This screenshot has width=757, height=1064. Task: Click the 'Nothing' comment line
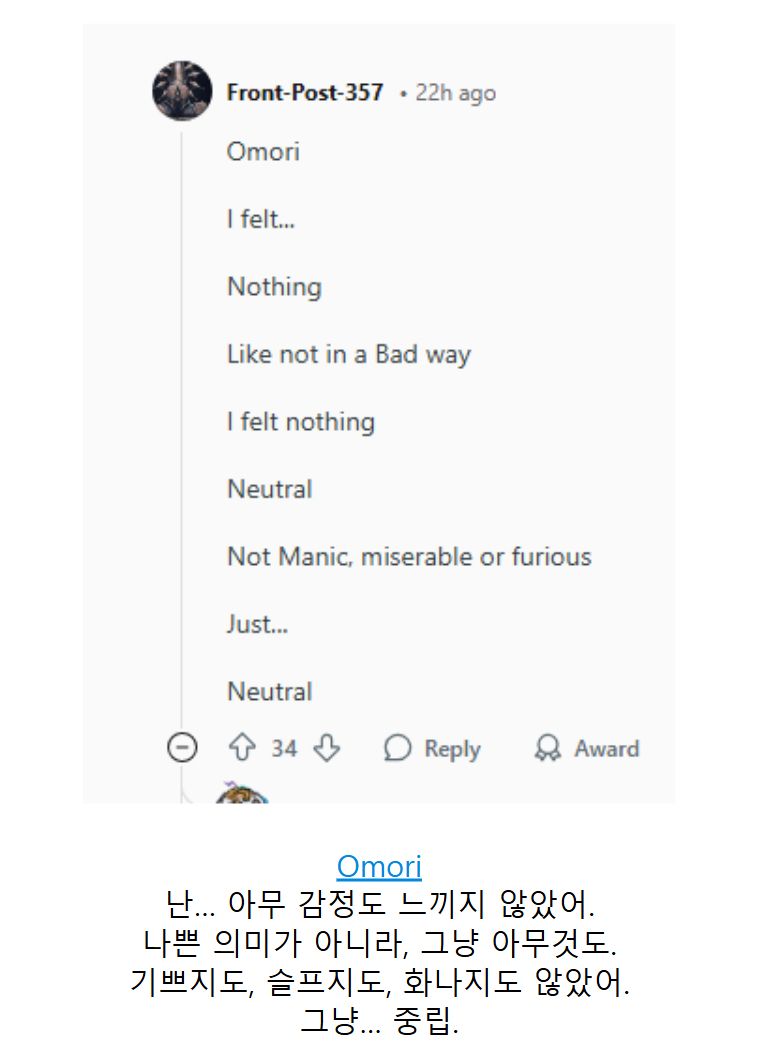274,287
